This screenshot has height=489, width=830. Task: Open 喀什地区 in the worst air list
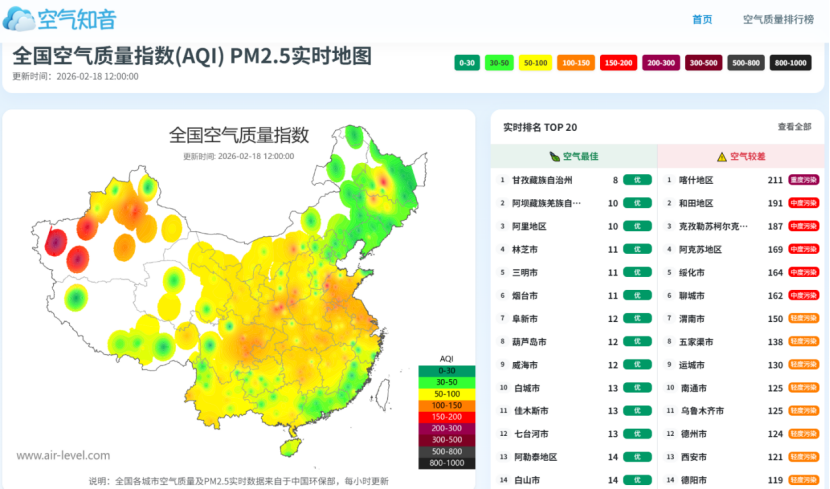(696, 180)
